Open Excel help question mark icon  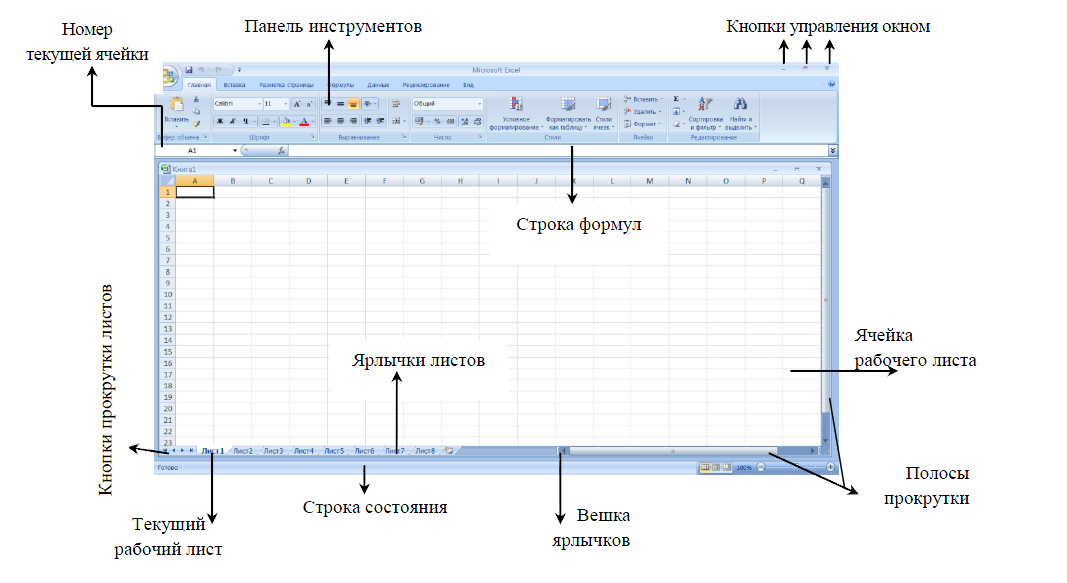832,84
